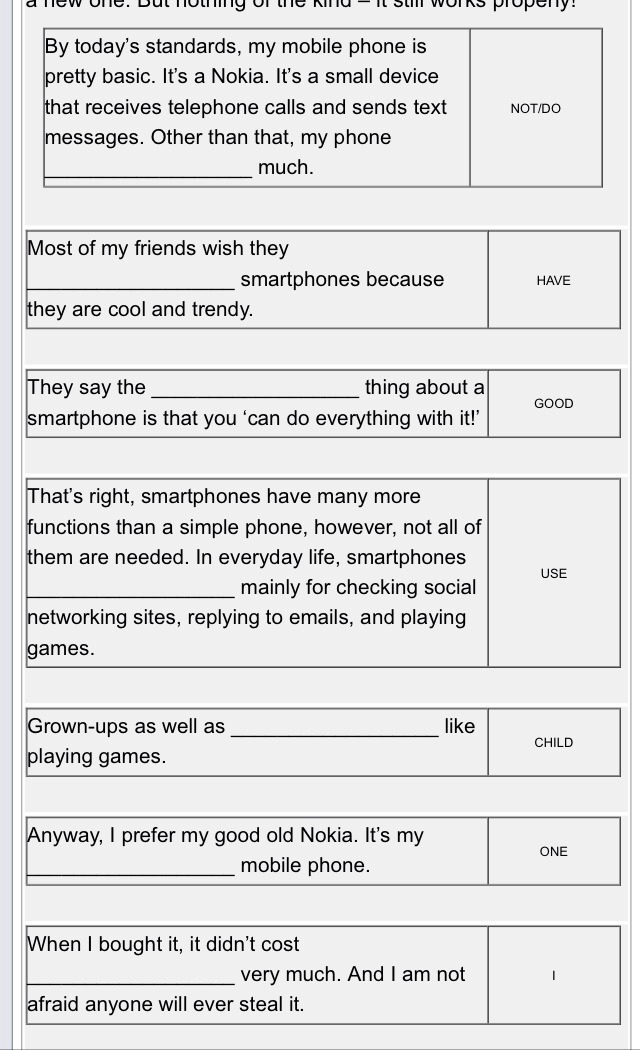
Task: Click the blank before 'mobile phone.'
Action: [131, 865]
